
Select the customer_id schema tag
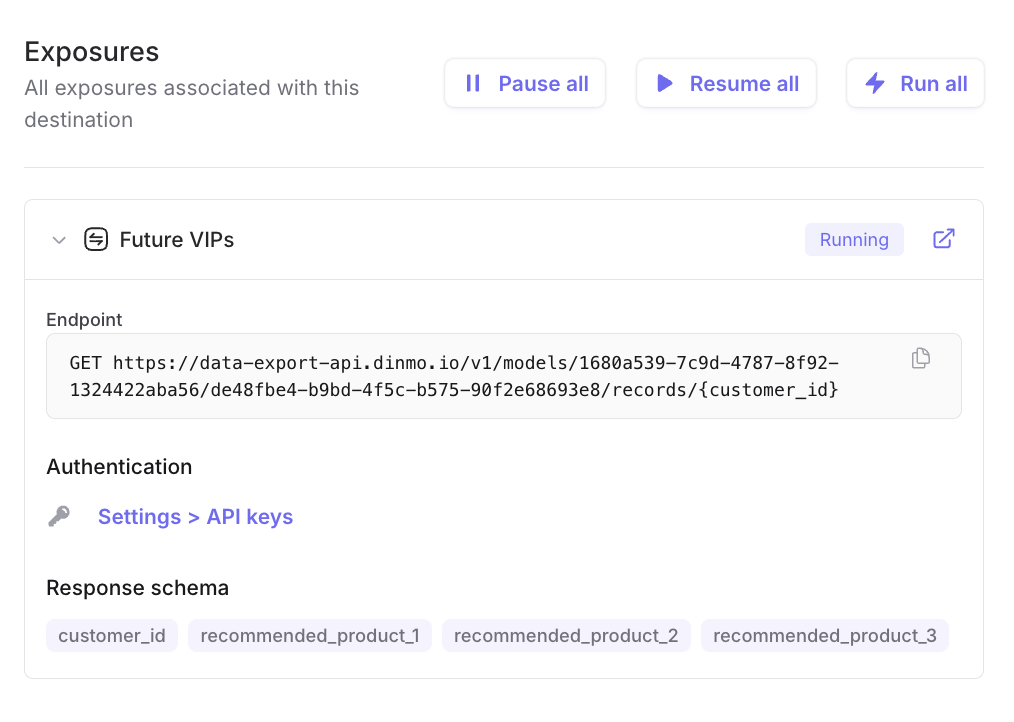coord(112,635)
